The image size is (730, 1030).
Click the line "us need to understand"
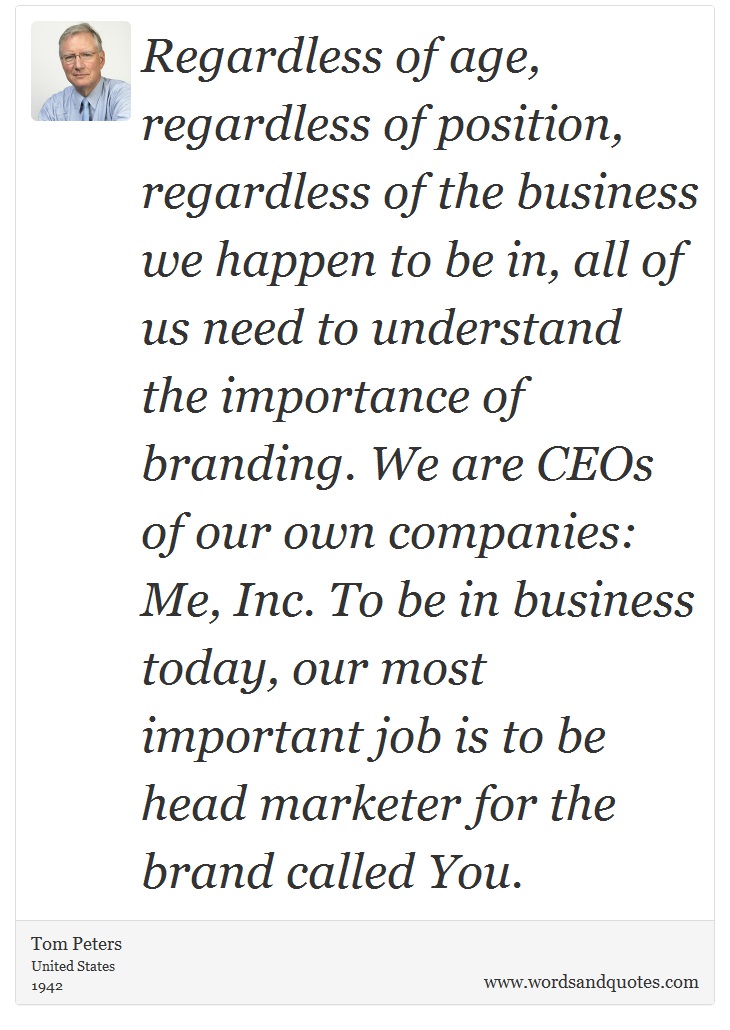pyautogui.click(x=382, y=330)
